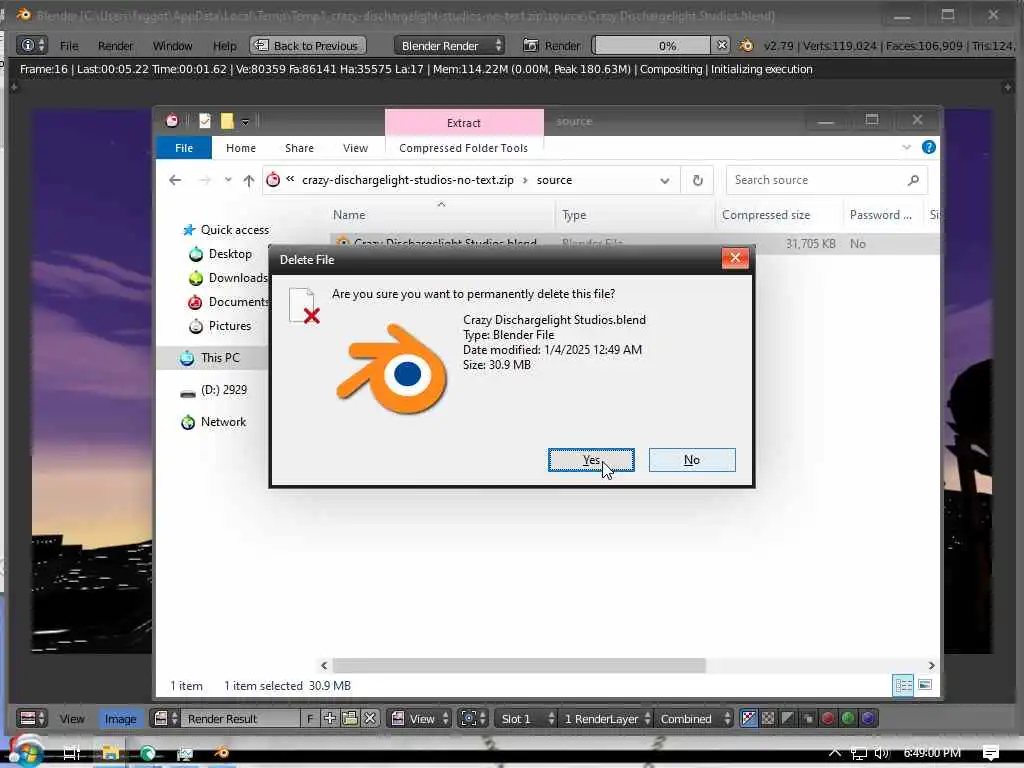Open the Info editor type selector
This screenshot has width=1024, height=768.
pos(32,46)
